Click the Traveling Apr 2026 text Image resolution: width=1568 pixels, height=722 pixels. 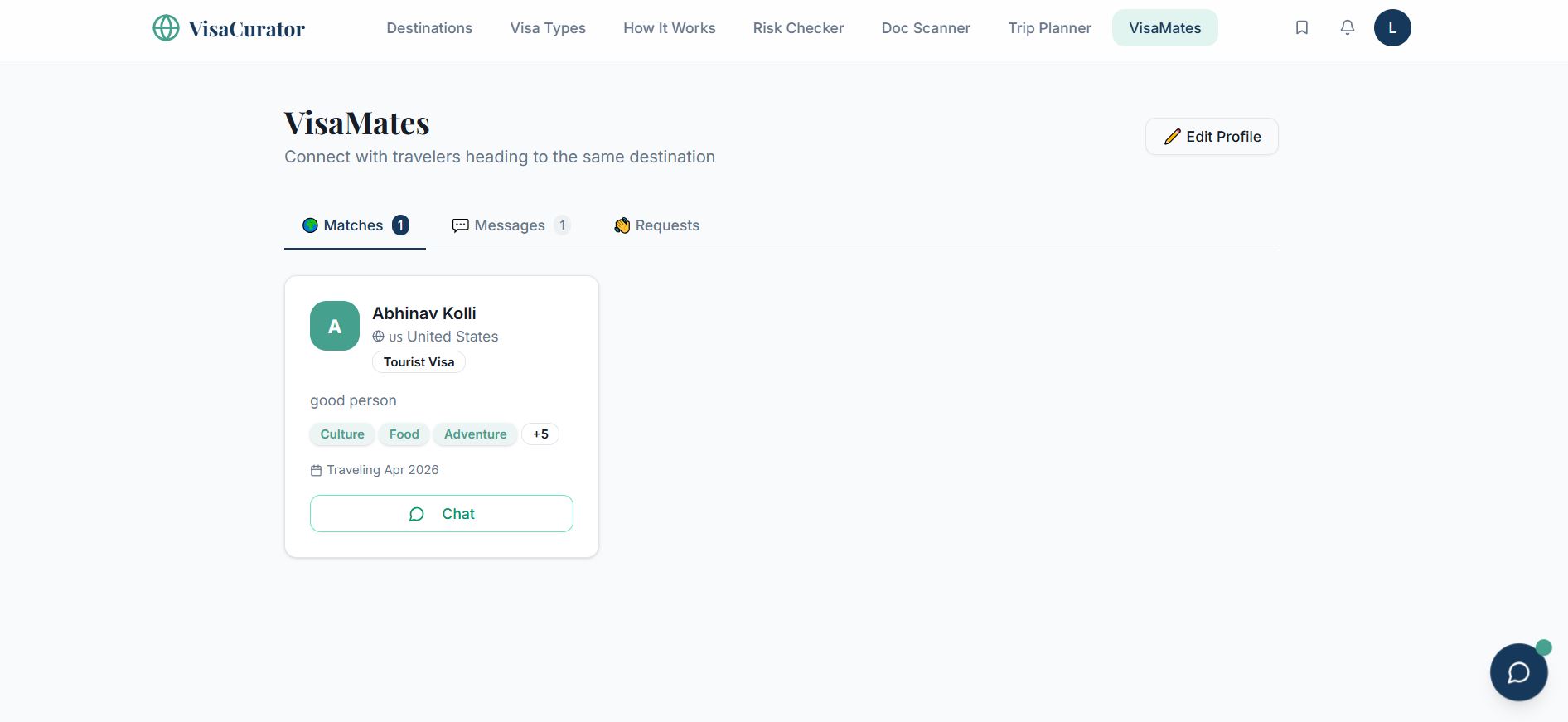pos(383,470)
